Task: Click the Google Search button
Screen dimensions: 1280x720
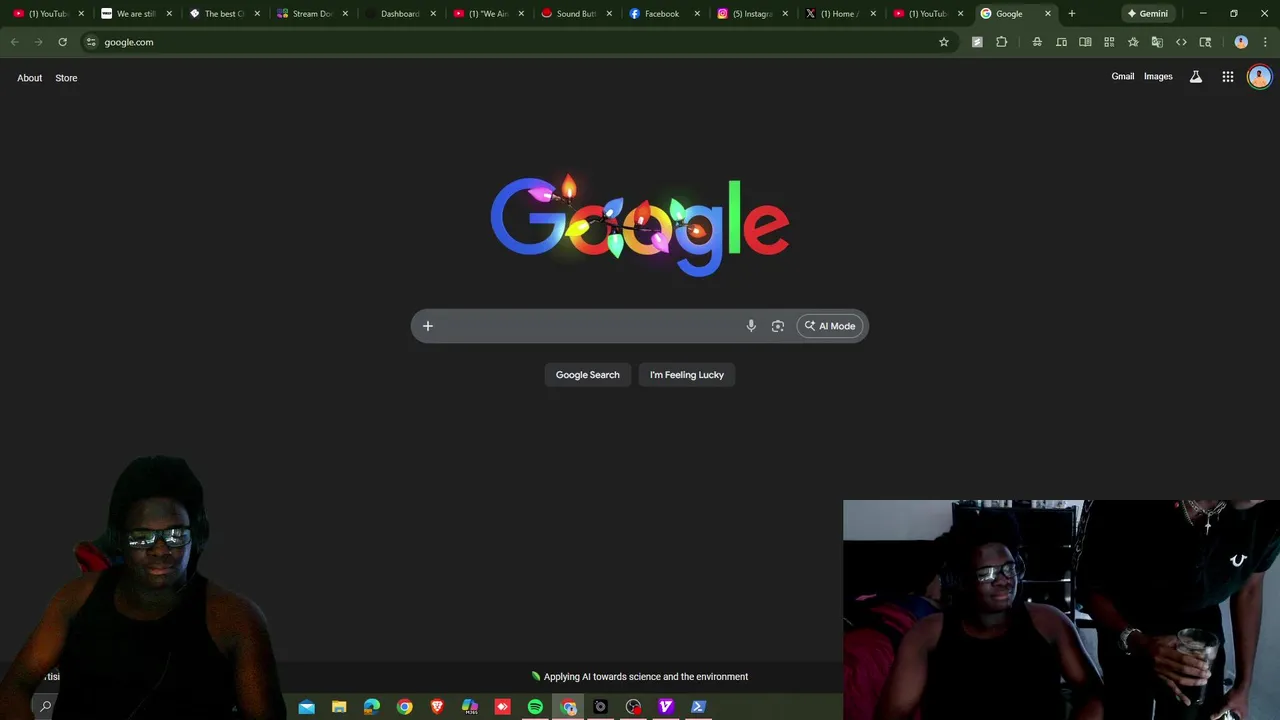Action: pyautogui.click(x=588, y=375)
